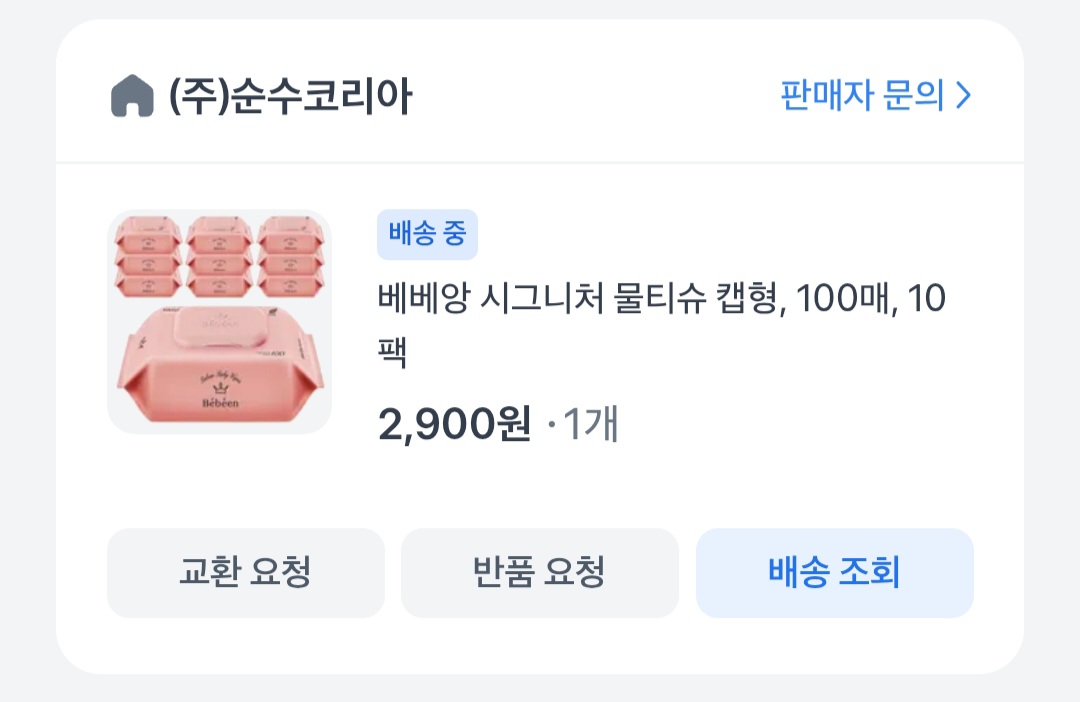Request a return with 반품 요청
The image size is (1080, 702).
[539, 573]
